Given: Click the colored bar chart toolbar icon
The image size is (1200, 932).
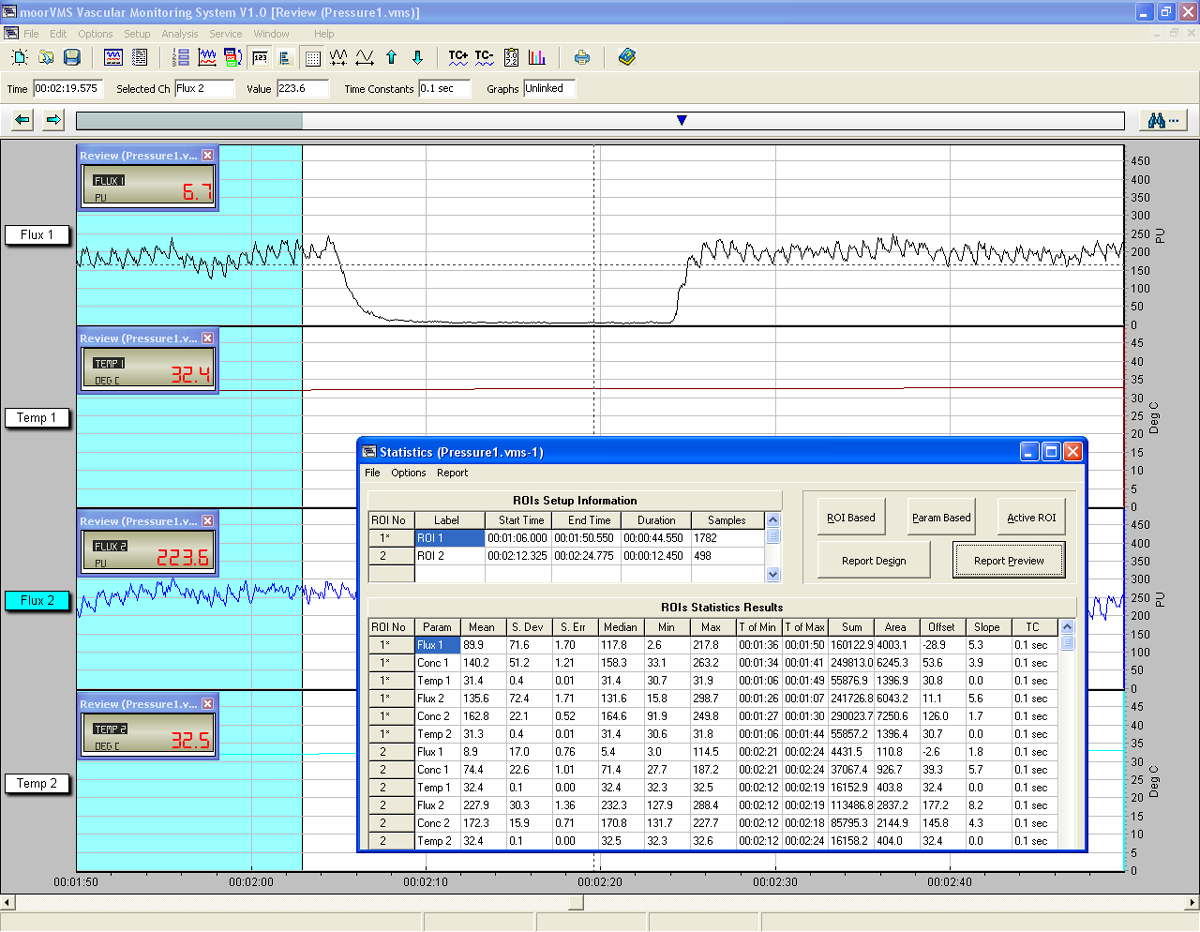Looking at the screenshot, I should click(537, 57).
